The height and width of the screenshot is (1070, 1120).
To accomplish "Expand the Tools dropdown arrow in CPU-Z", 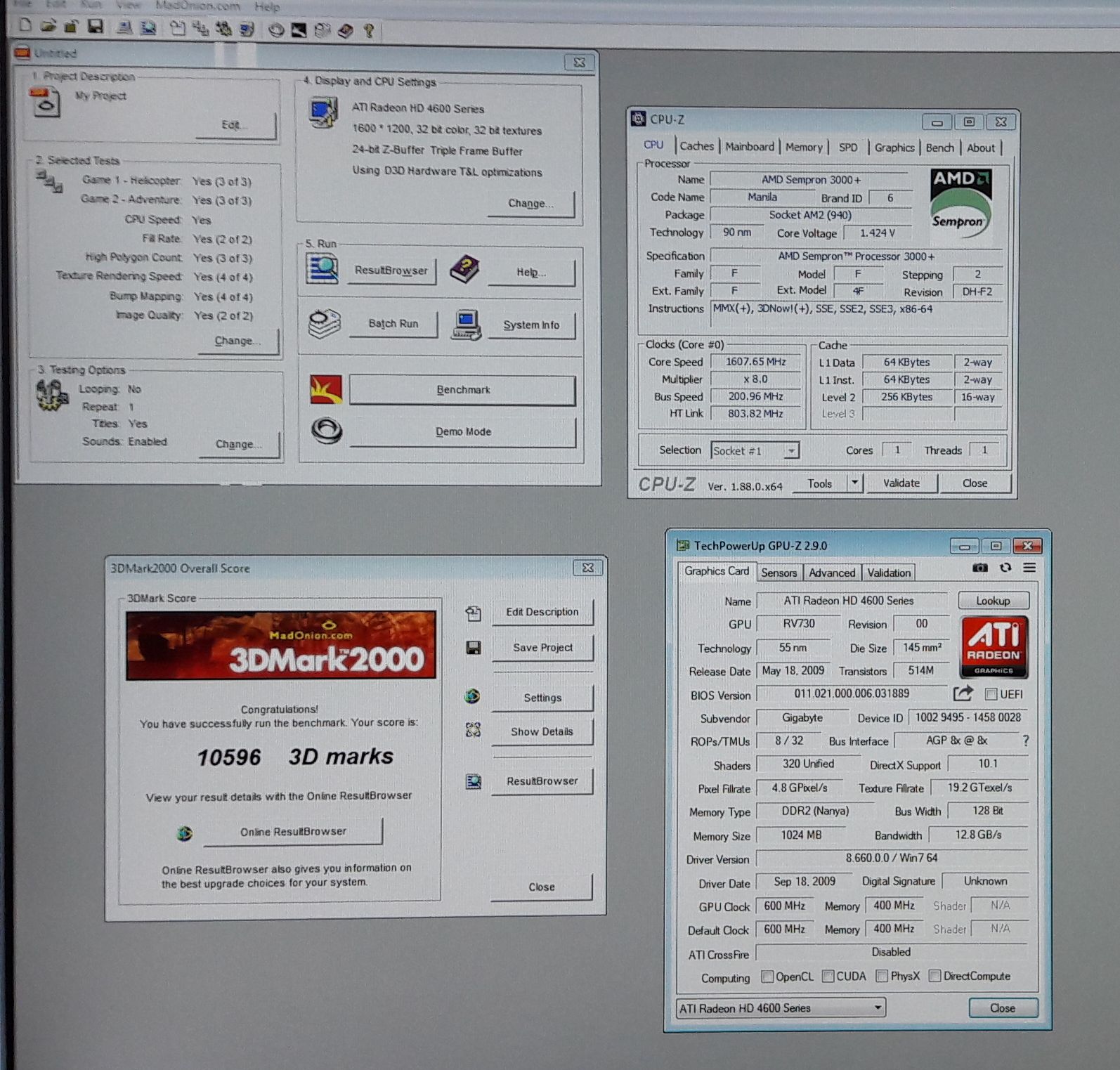I will pos(854,483).
